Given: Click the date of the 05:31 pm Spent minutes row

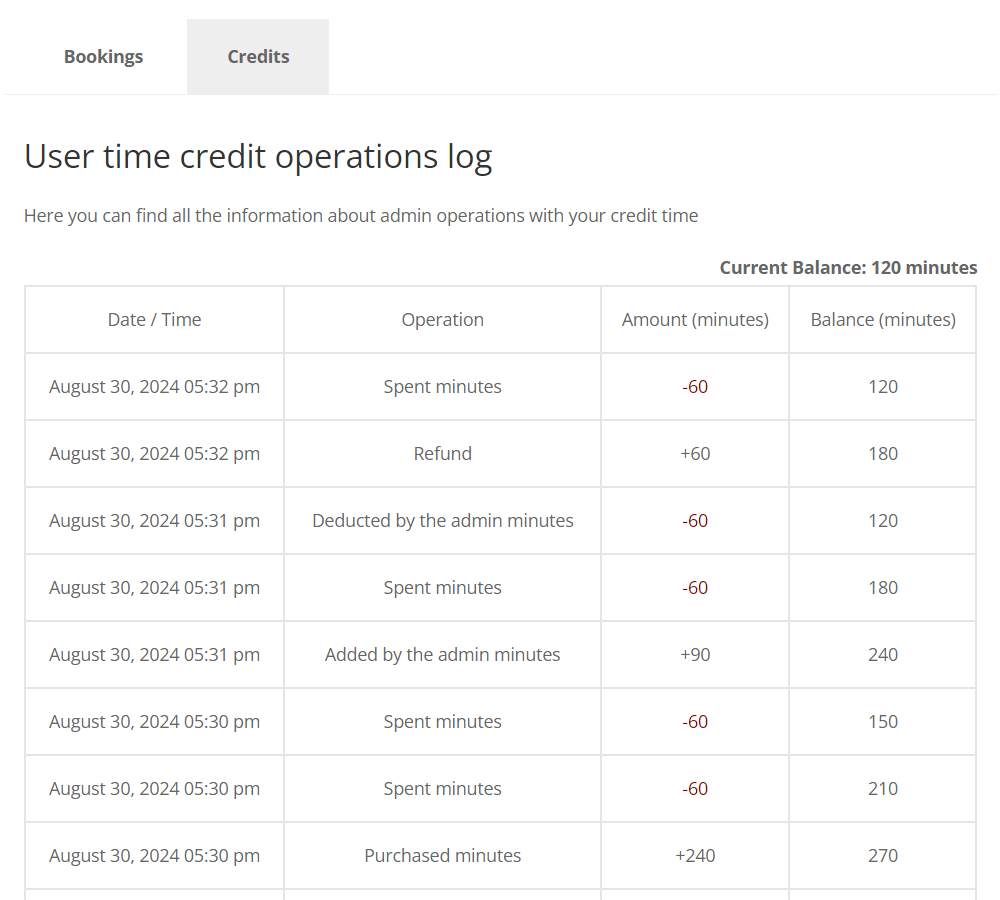Looking at the screenshot, I should 154,587.
